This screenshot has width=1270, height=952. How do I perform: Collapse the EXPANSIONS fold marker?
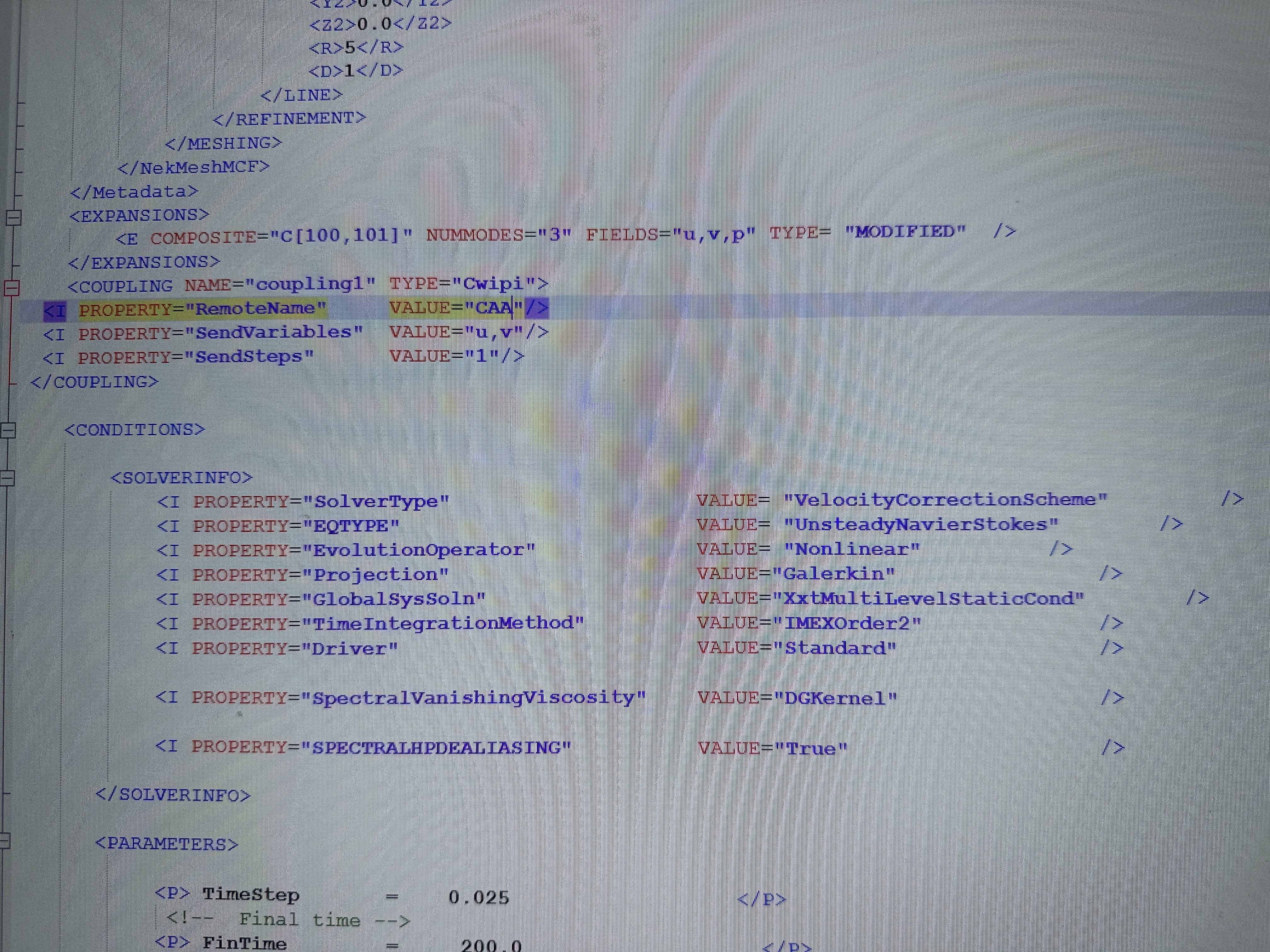[x=13, y=218]
